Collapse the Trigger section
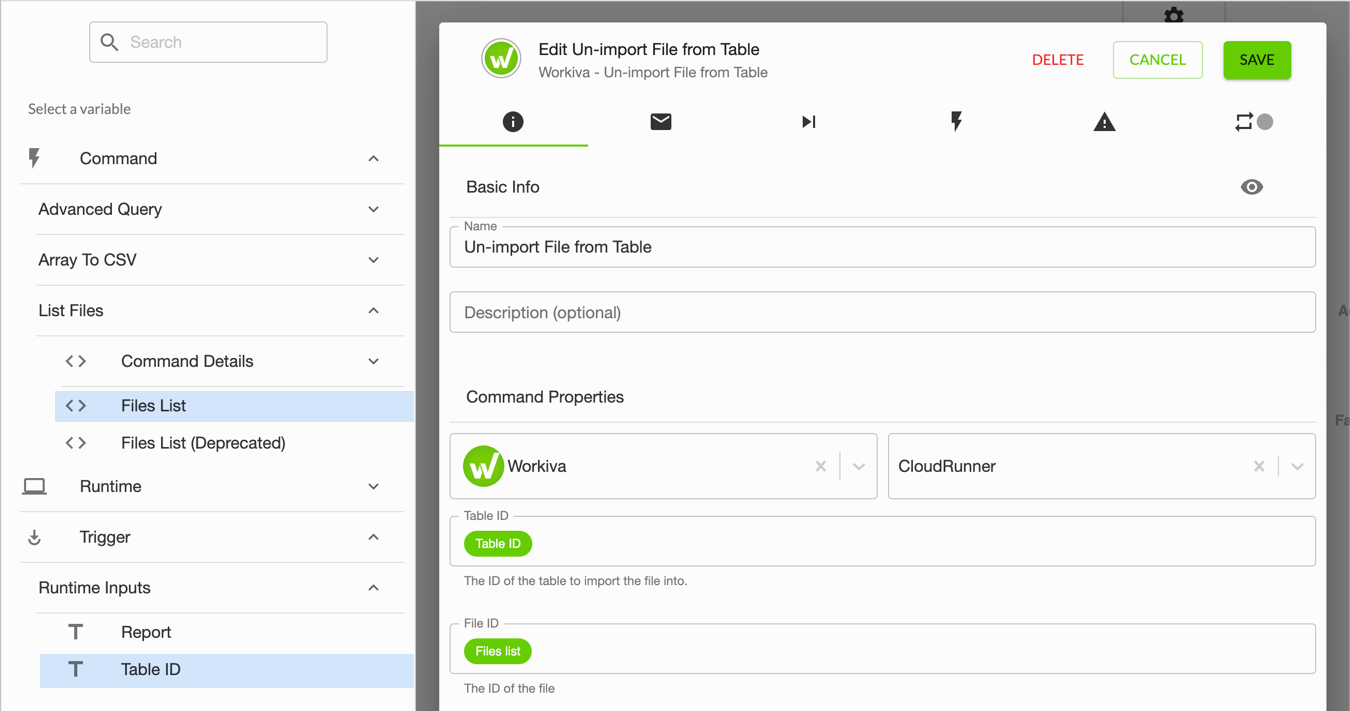The height and width of the screenshot is (711, 1350). click(373, 537)
